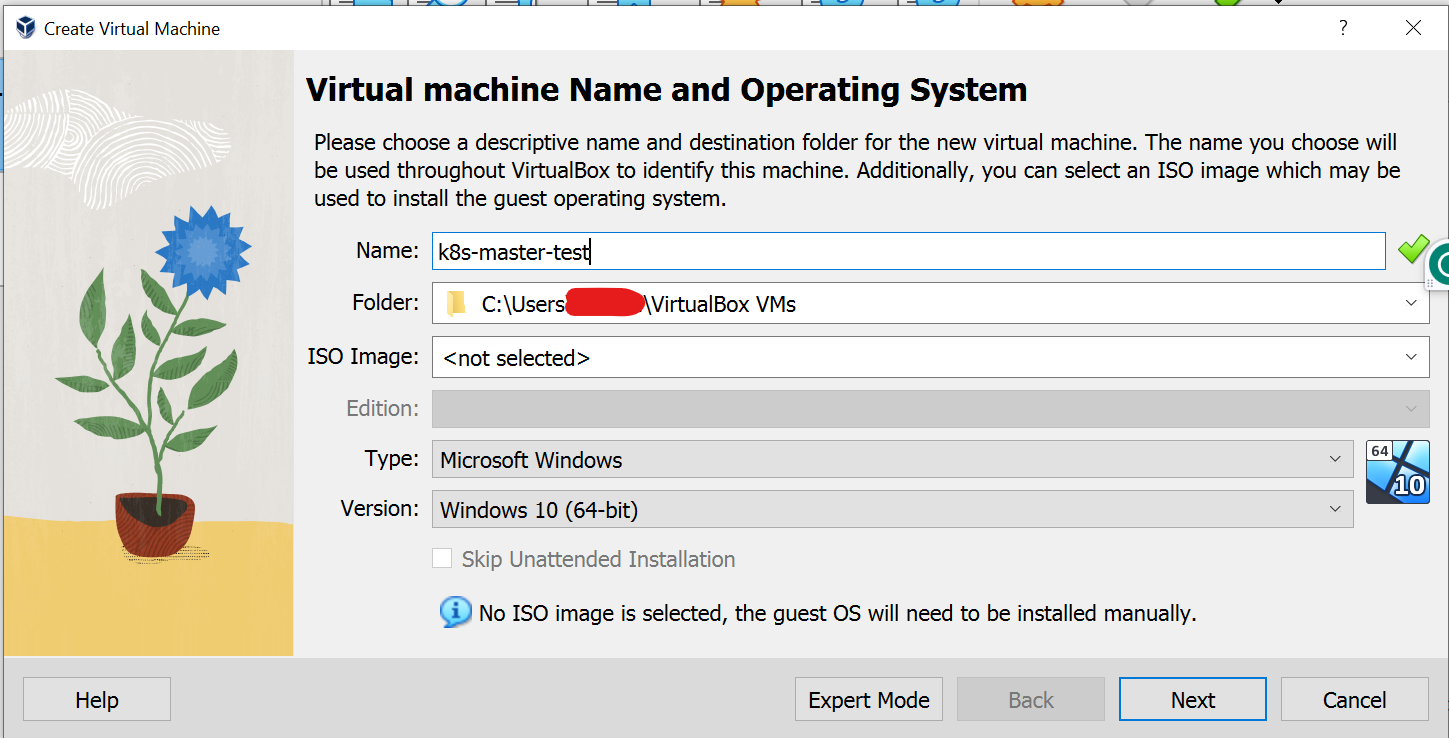
Task: Click the green checkmark beside the Name field
Action: click(1411, 249)
